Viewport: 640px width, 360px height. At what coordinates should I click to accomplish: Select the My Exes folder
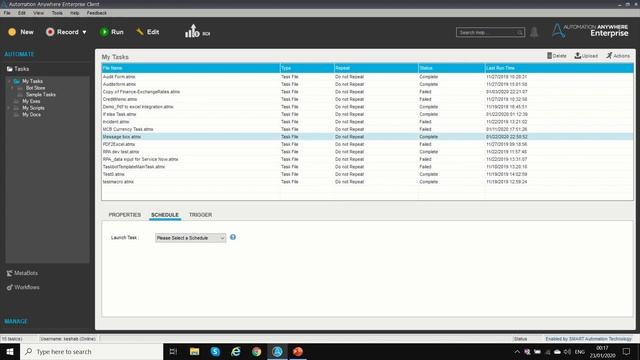point(31,101)
